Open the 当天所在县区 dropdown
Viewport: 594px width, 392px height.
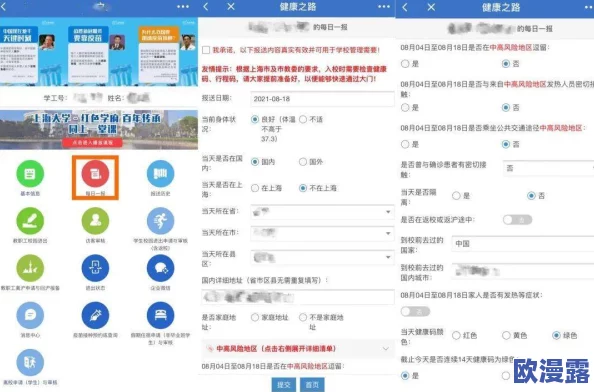pyautogui.click(x=322, y=257)
